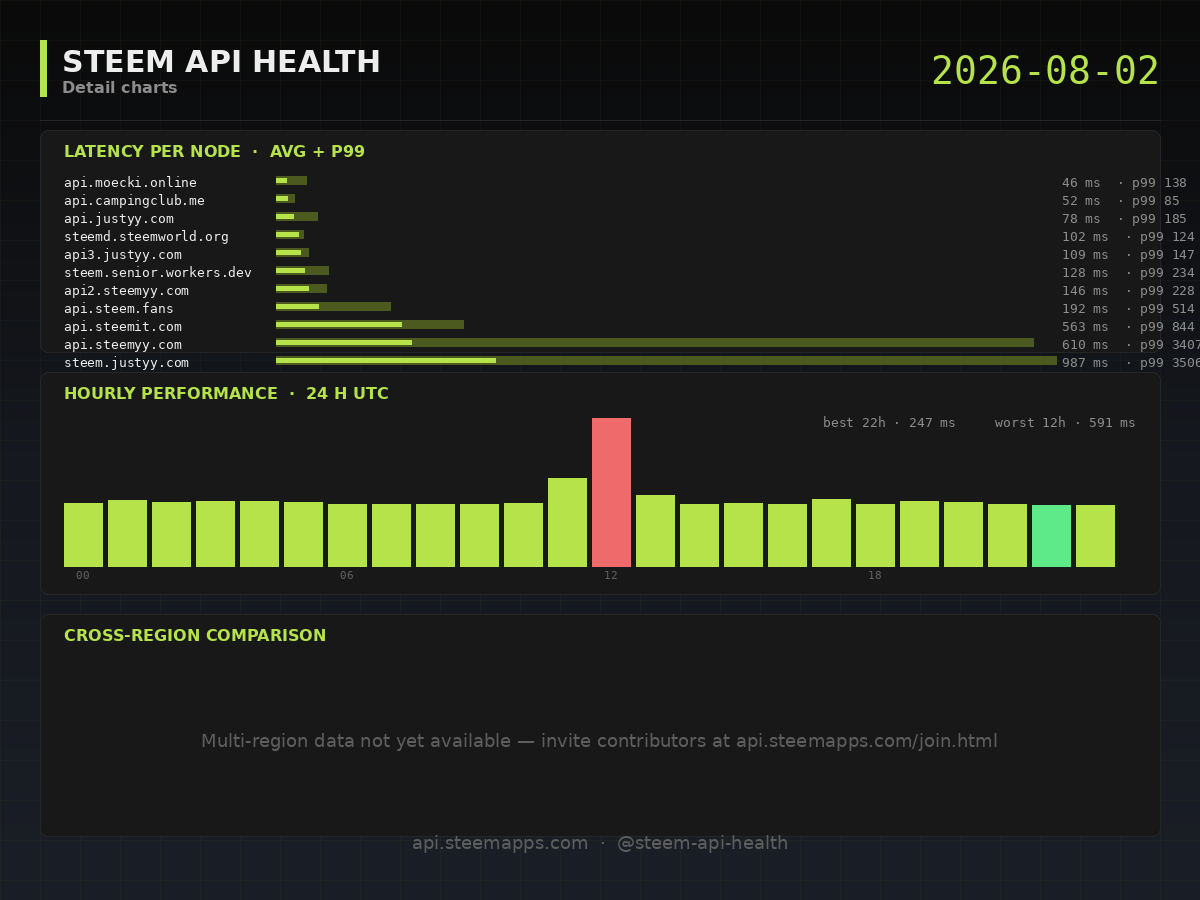Click the 'HOURLY PERFORMANCE · 24 H UTC' heading

(226, 394)
